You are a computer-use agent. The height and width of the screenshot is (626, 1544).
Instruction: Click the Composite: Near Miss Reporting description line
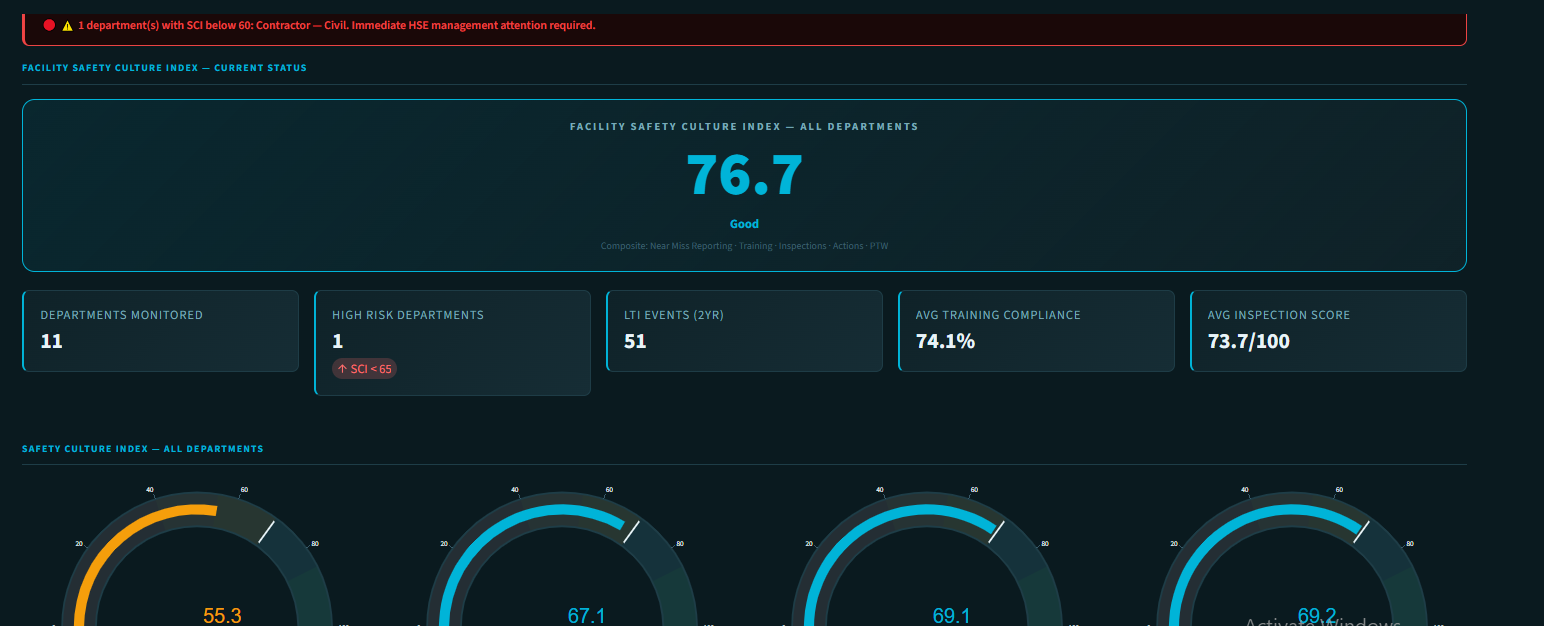[744, 246]
